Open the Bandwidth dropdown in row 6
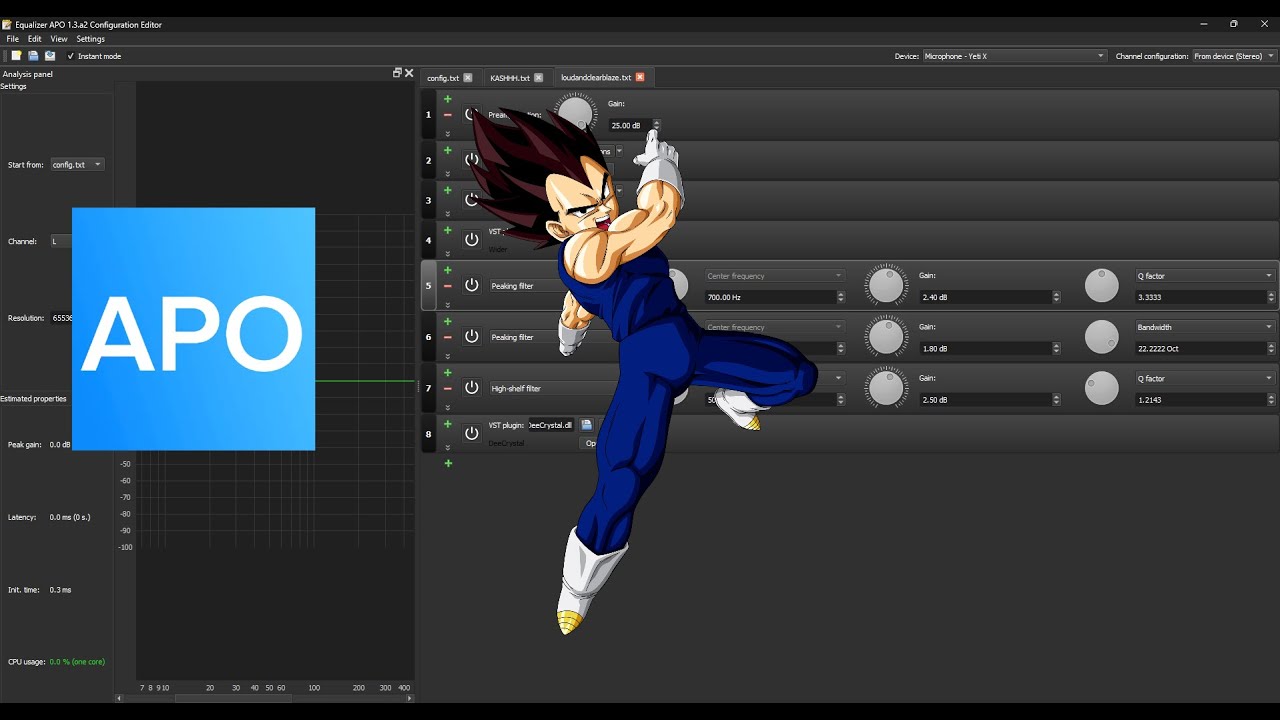Screen dimensions: 1280x720 pos(1205,327)
